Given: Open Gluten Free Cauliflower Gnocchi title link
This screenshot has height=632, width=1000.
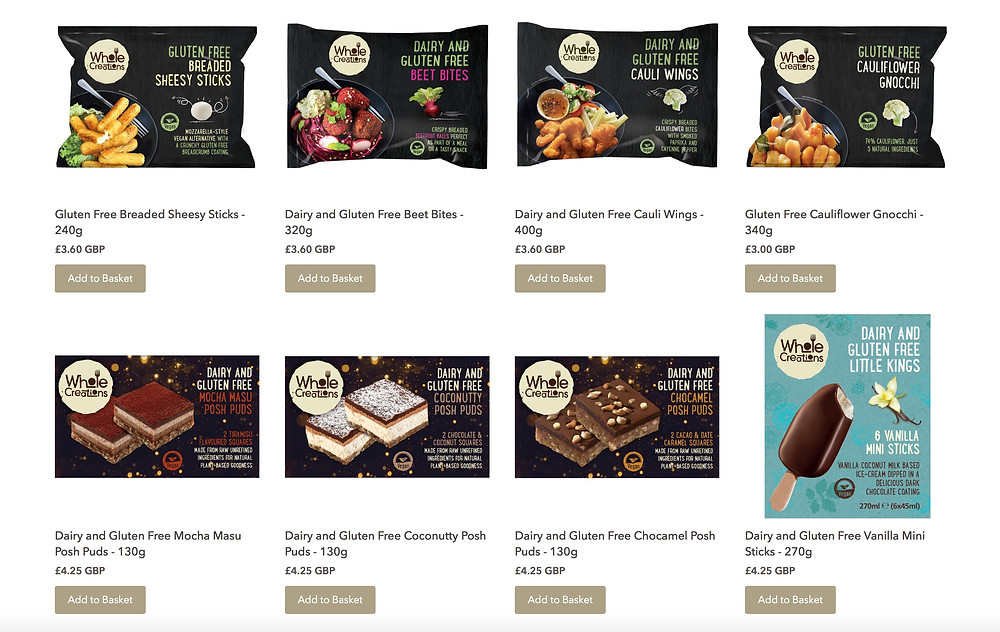Looking at the screenshot, I should tap(834, 222).
